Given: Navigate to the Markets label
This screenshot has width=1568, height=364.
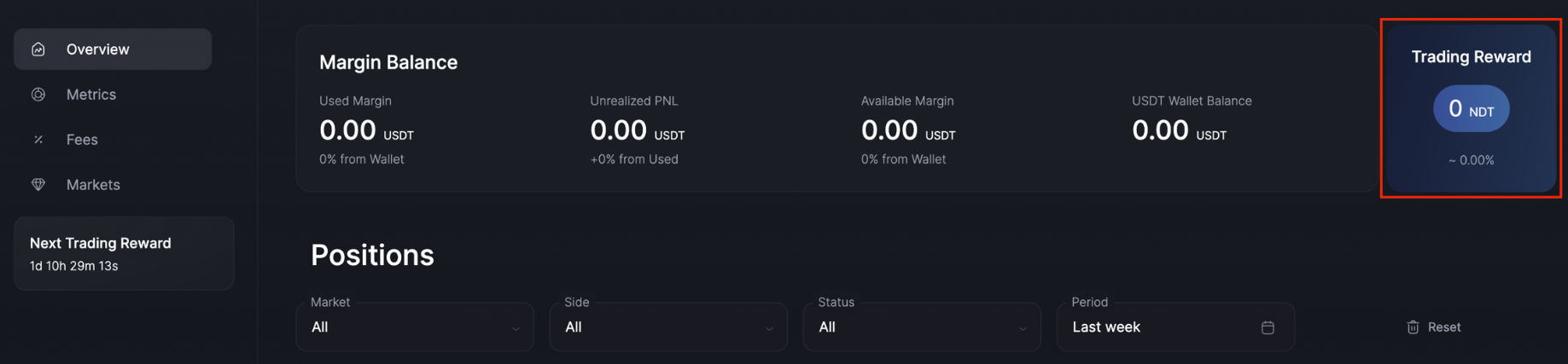Looking at the screenshot, I should 93,185.
